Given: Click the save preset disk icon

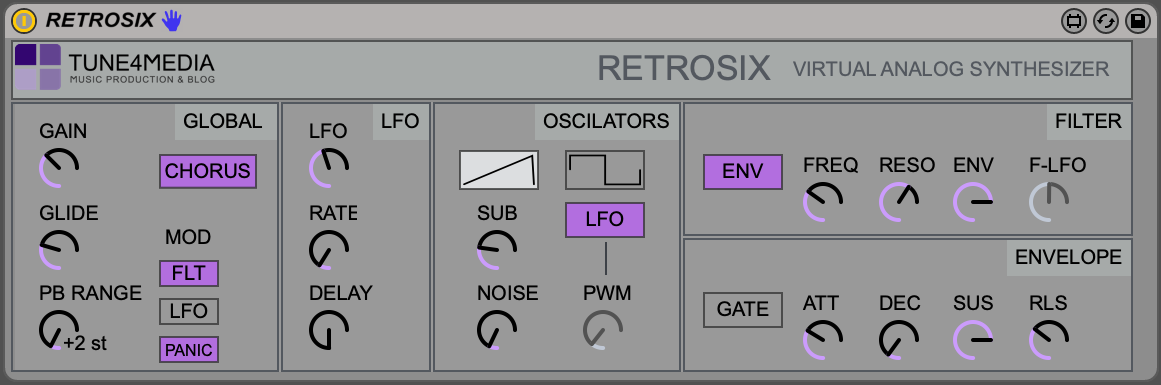Looking at the screenshot, I should [1137, 21].
